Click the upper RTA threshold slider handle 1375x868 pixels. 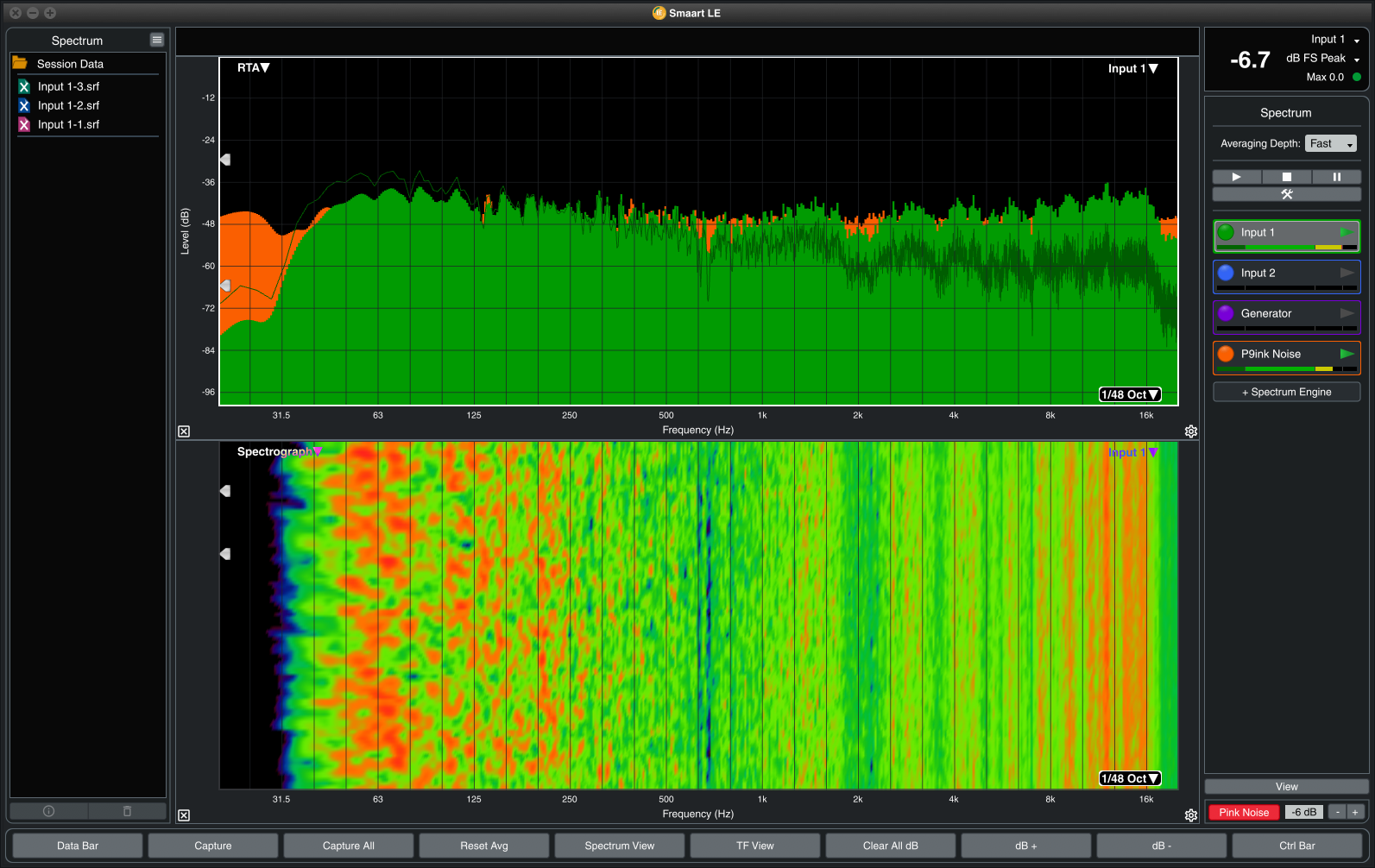[x=225, y=160]
